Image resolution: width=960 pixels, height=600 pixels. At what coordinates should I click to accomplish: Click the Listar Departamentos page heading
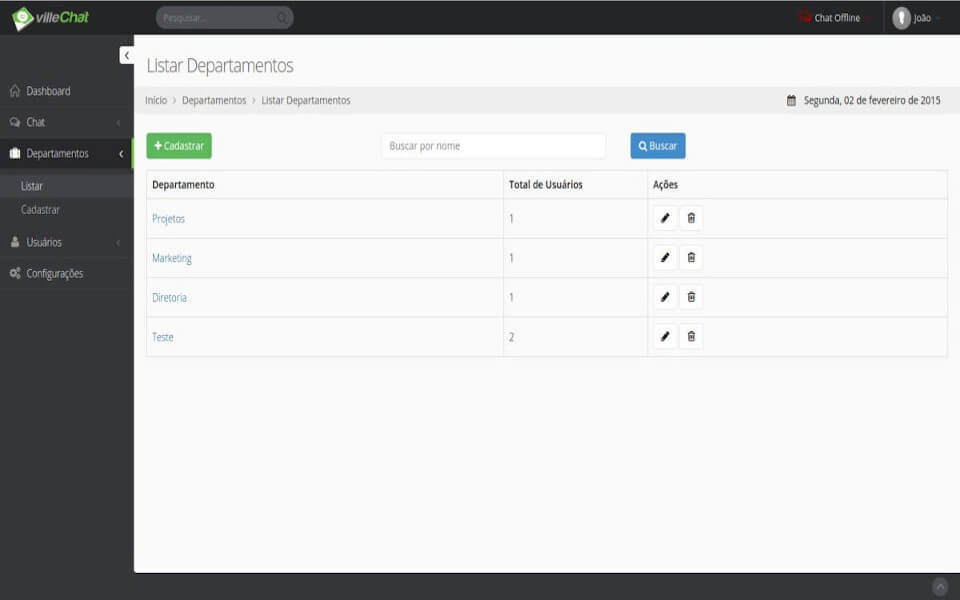point(220,66)
